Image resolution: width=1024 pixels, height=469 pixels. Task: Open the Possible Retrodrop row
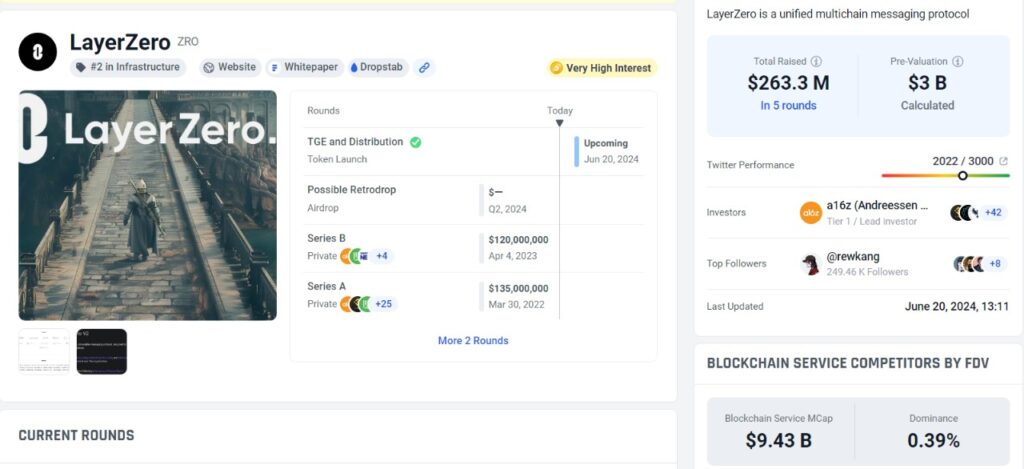(x=475, y=199)
